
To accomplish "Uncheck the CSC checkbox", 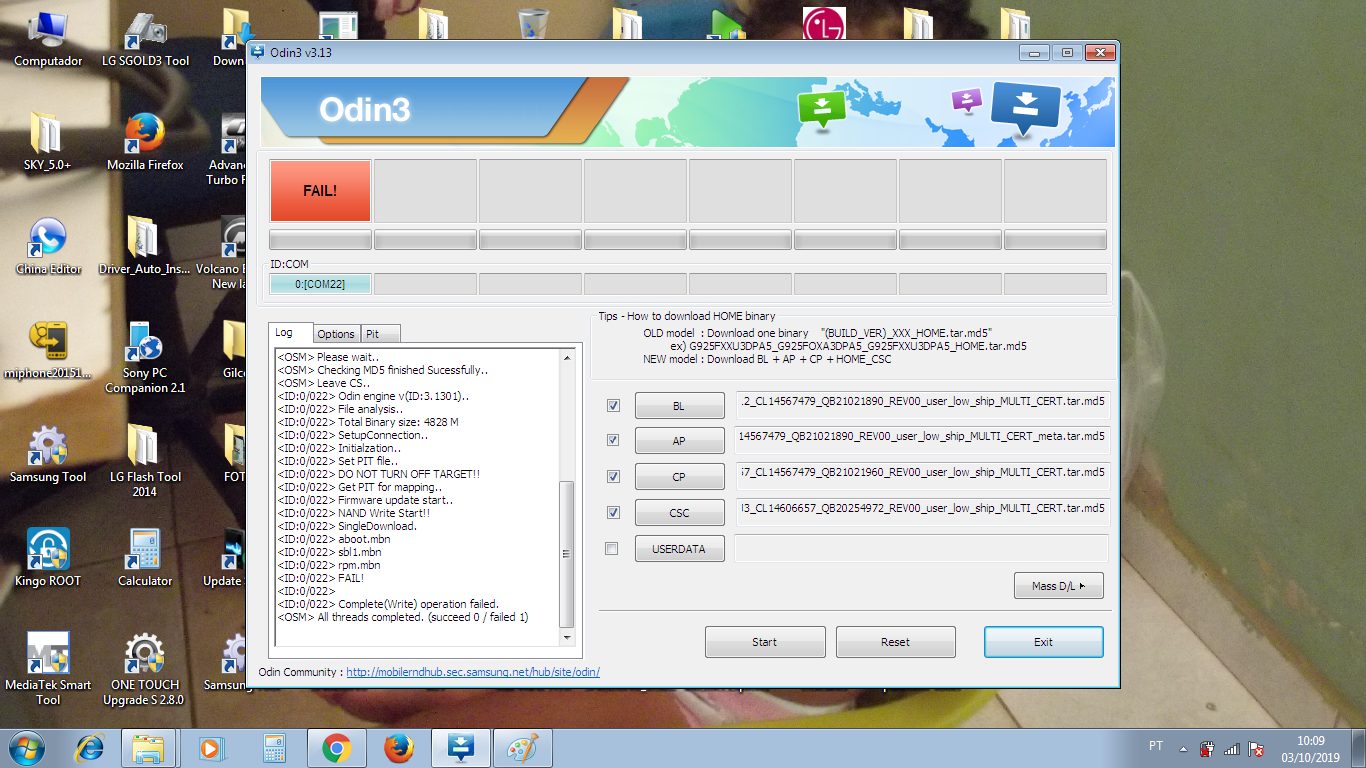I will click(x=613, y=513).
